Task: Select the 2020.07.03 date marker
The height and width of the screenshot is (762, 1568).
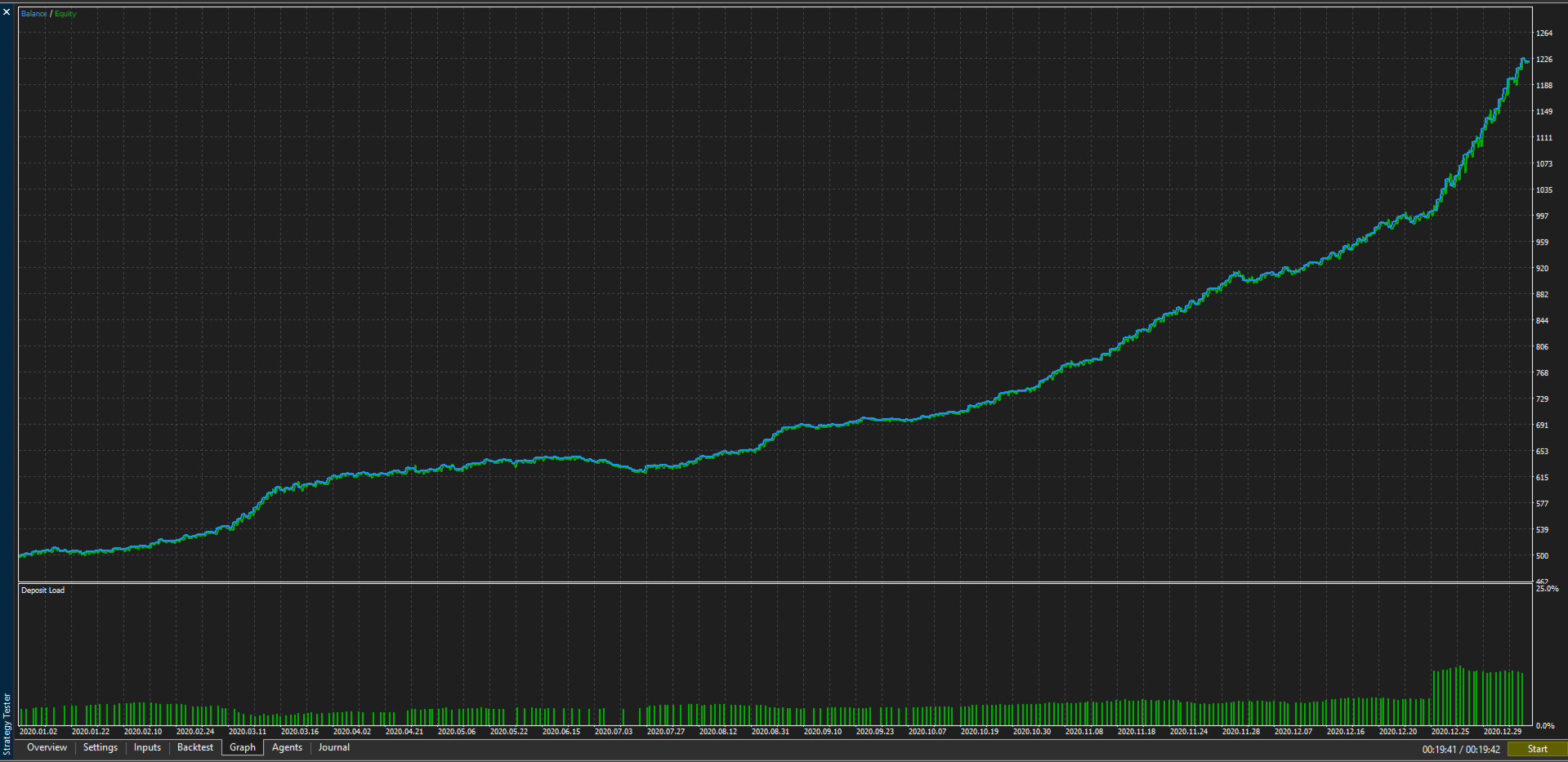Action: (x=614, y=732)
